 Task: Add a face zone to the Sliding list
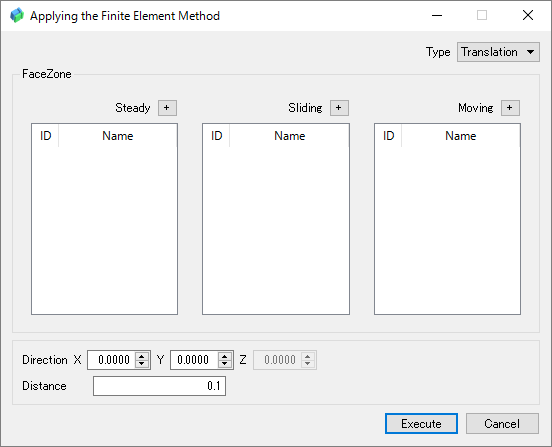[339, 108]
